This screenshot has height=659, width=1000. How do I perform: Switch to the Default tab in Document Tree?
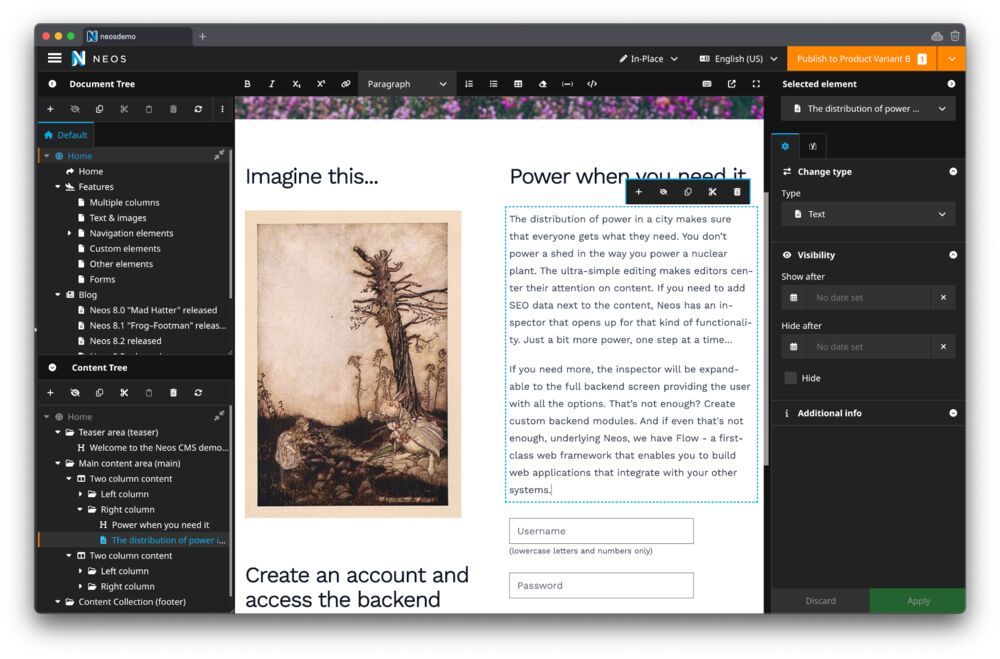click(x=68, y=135)
